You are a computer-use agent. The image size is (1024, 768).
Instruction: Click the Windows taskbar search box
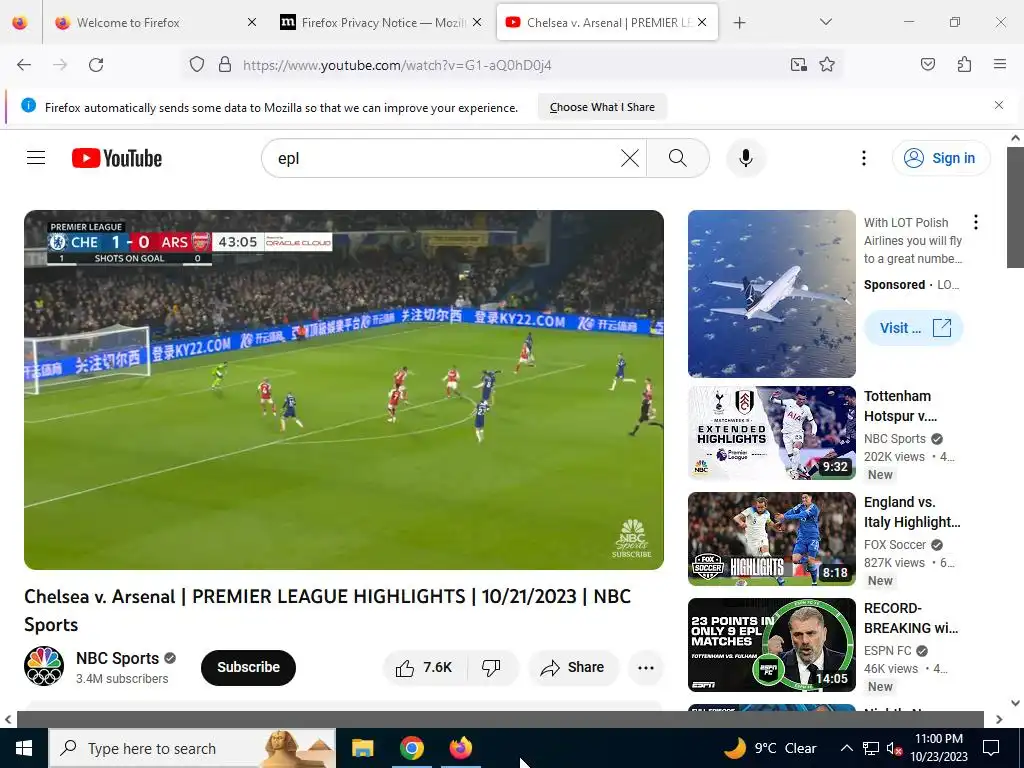click(192, 748)
